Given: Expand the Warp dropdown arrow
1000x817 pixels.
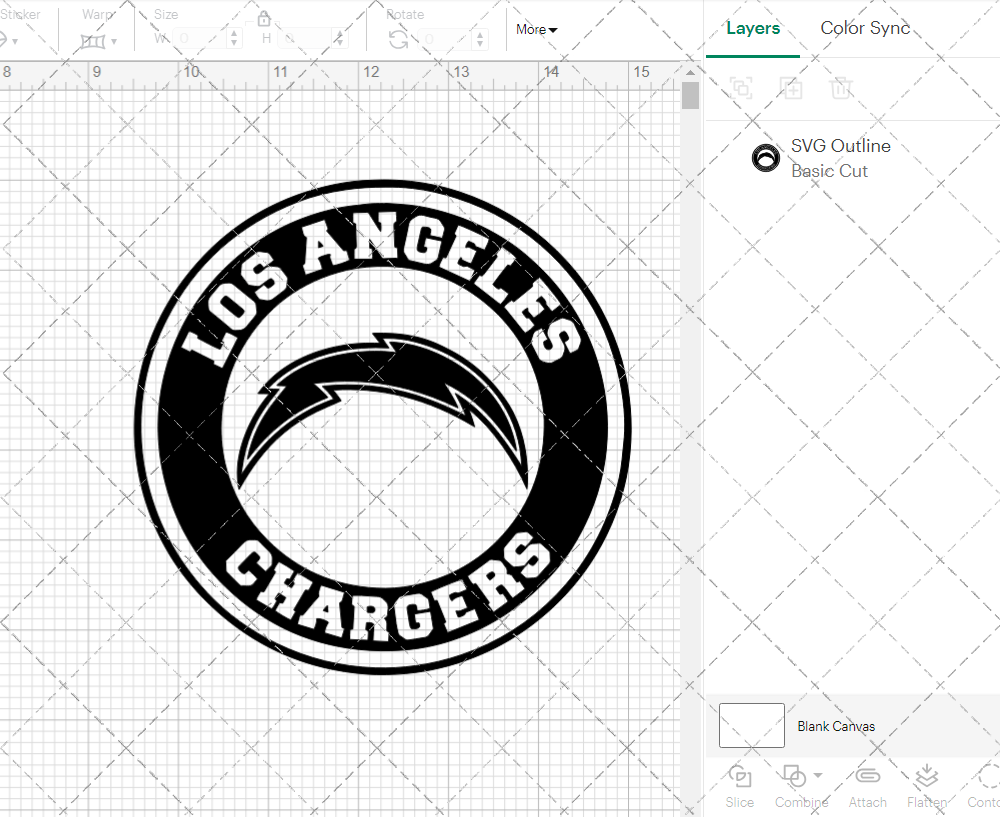Looking at the screenshot, I should click(x=114, y=41).
